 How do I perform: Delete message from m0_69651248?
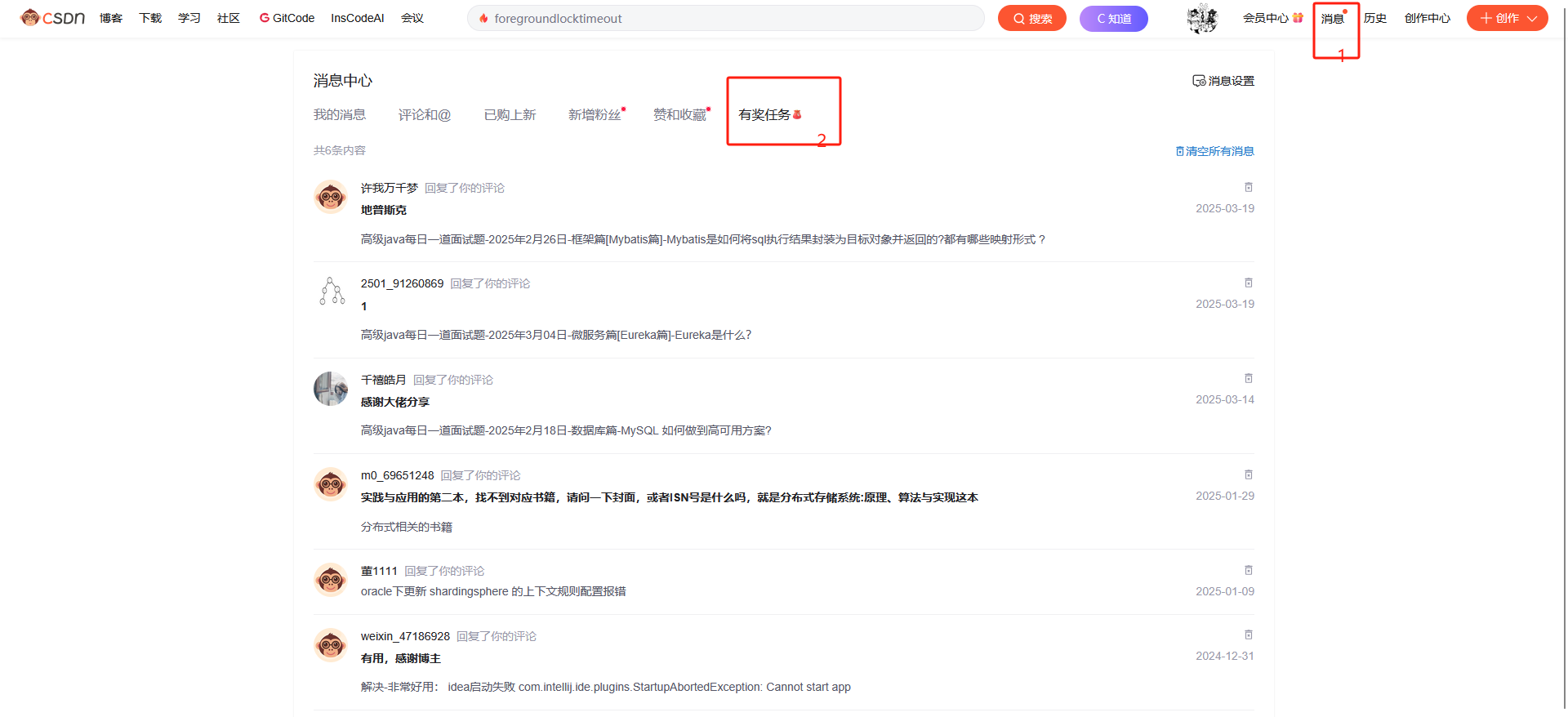1248,475
